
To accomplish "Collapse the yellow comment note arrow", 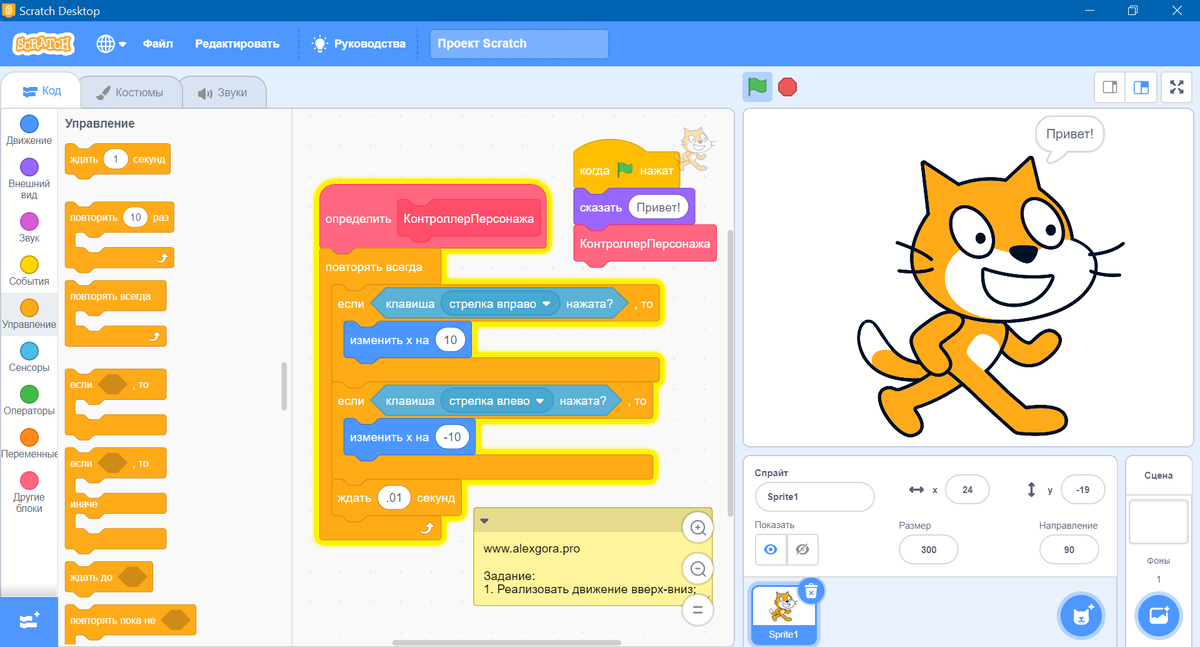I will (x=484, y=520).
